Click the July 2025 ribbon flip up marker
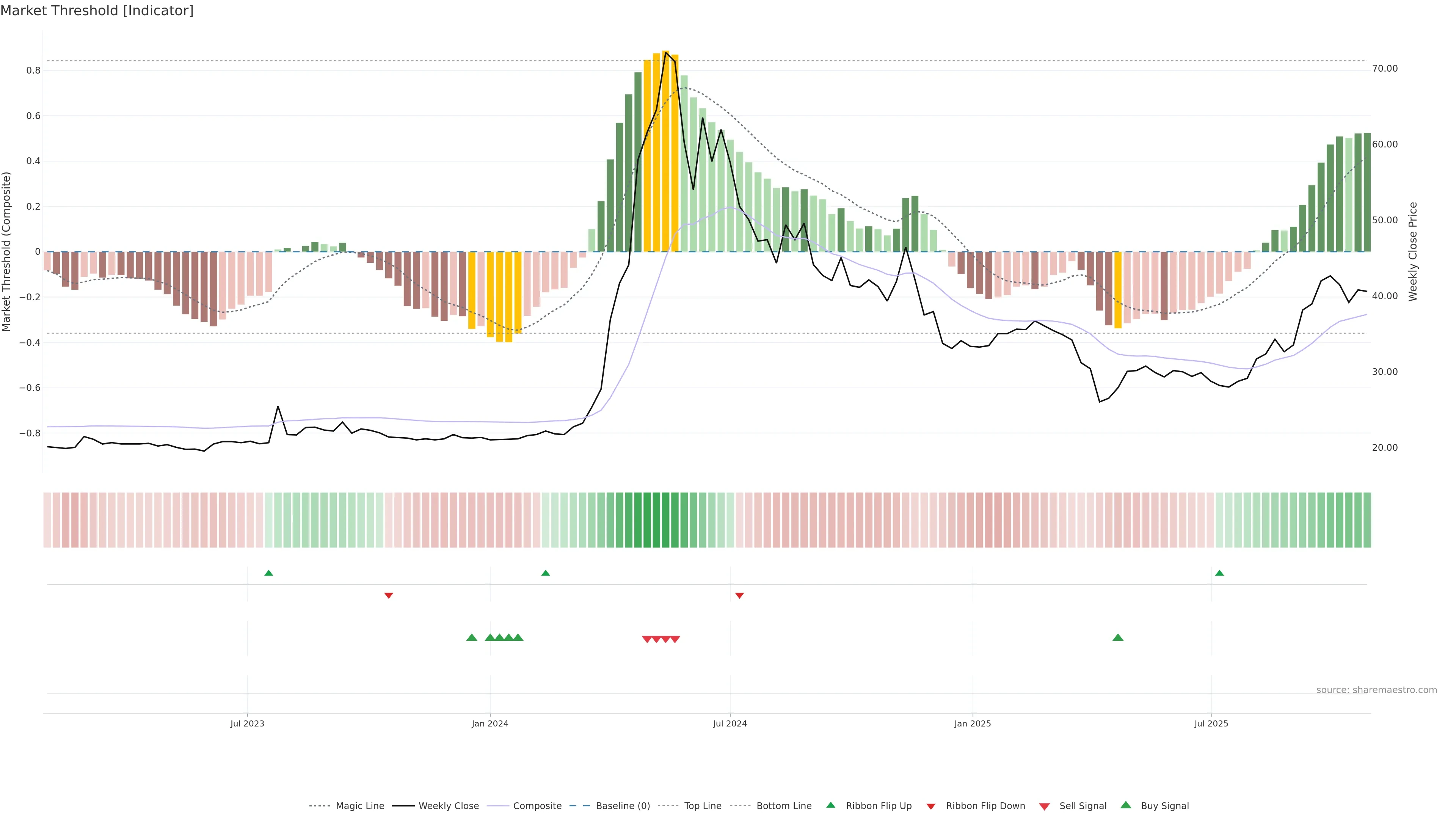Screen dimensions: 1456x819 pyautogui.click(x=1219, y=573)
